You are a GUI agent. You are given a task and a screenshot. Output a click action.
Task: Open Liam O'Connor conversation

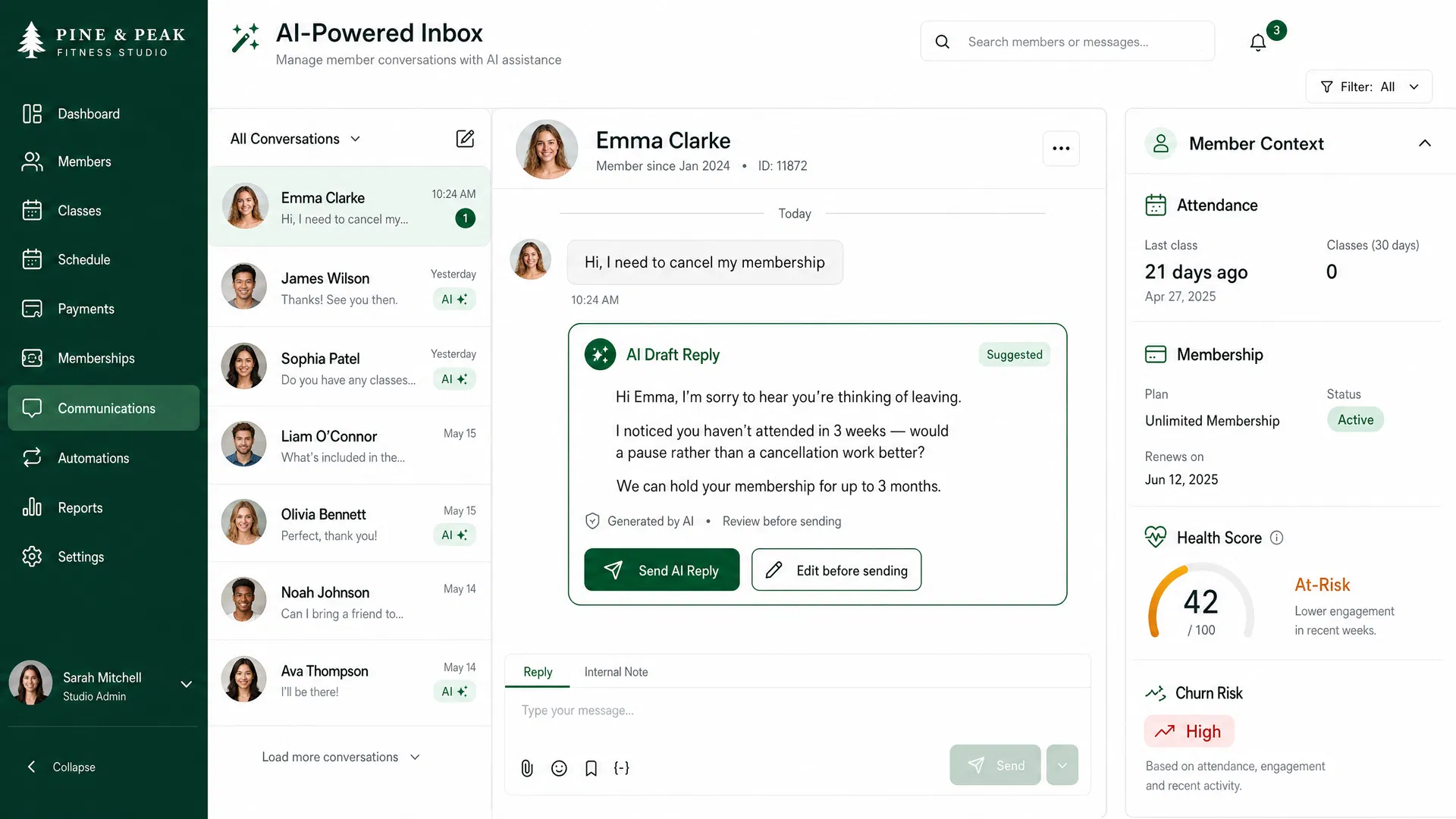click(x=350, y=446)
